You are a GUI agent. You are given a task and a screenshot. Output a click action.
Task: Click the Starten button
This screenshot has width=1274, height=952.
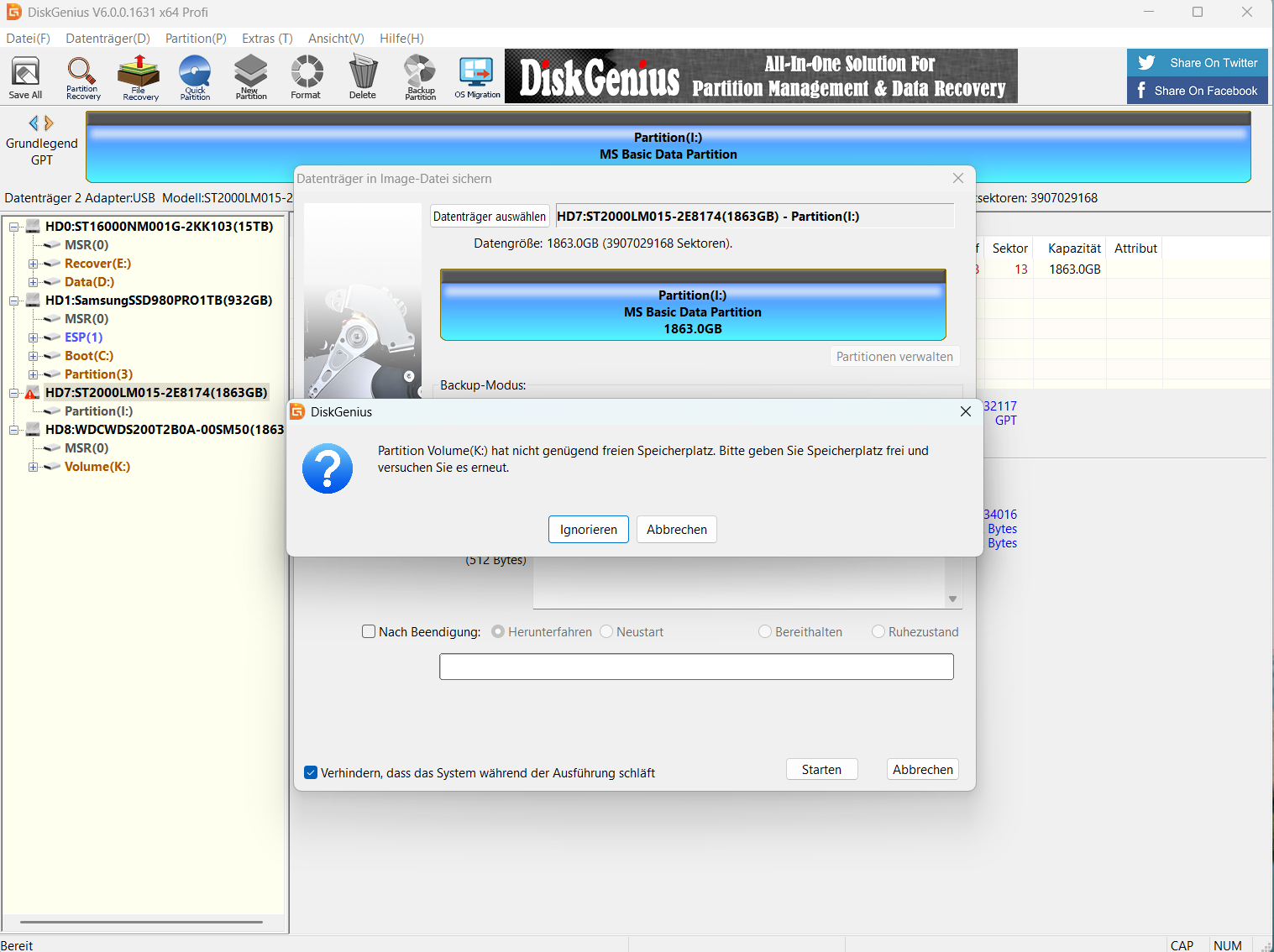[821, 769]
